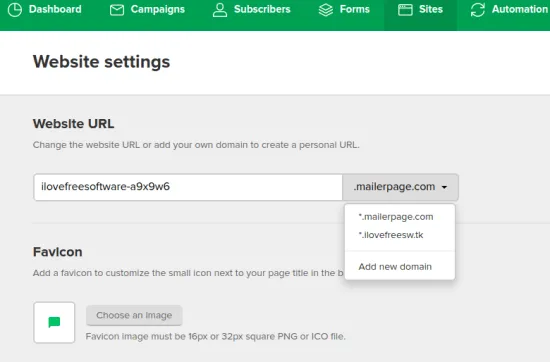Open the Dashboard tab label
Screen dimensions: 550x362
click(55, 9)
